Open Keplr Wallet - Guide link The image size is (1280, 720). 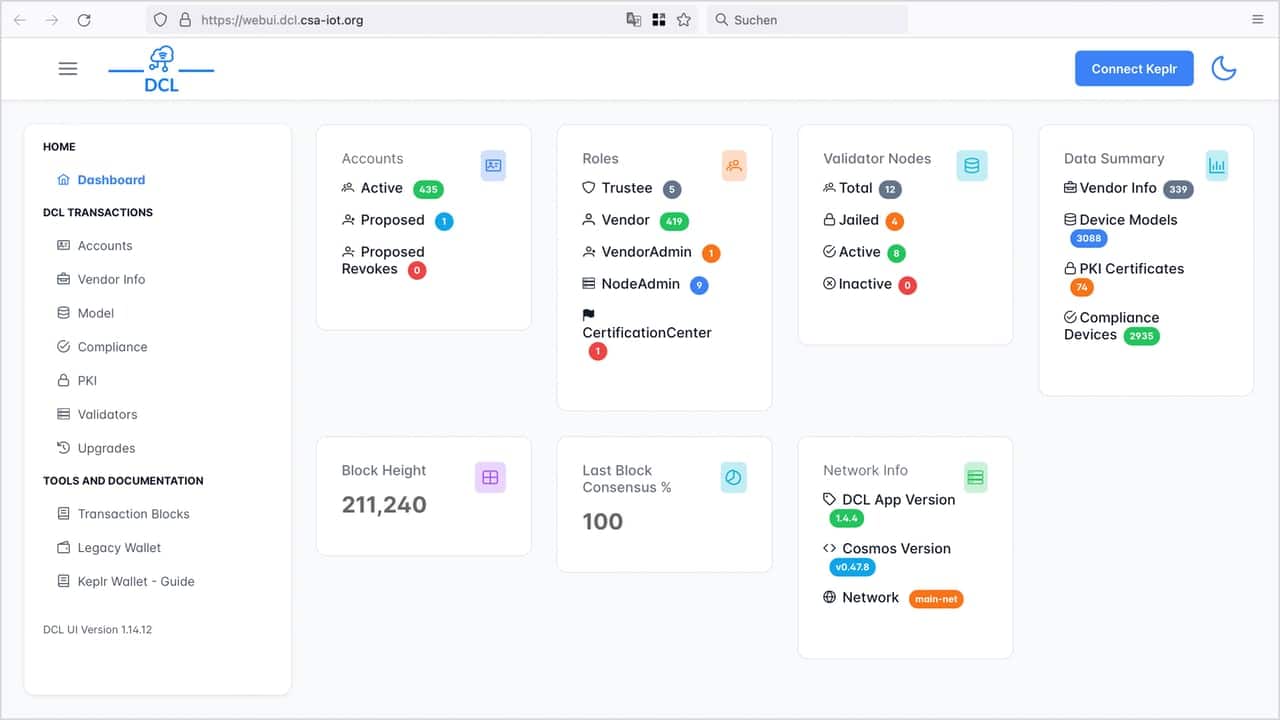click(136, 581)
